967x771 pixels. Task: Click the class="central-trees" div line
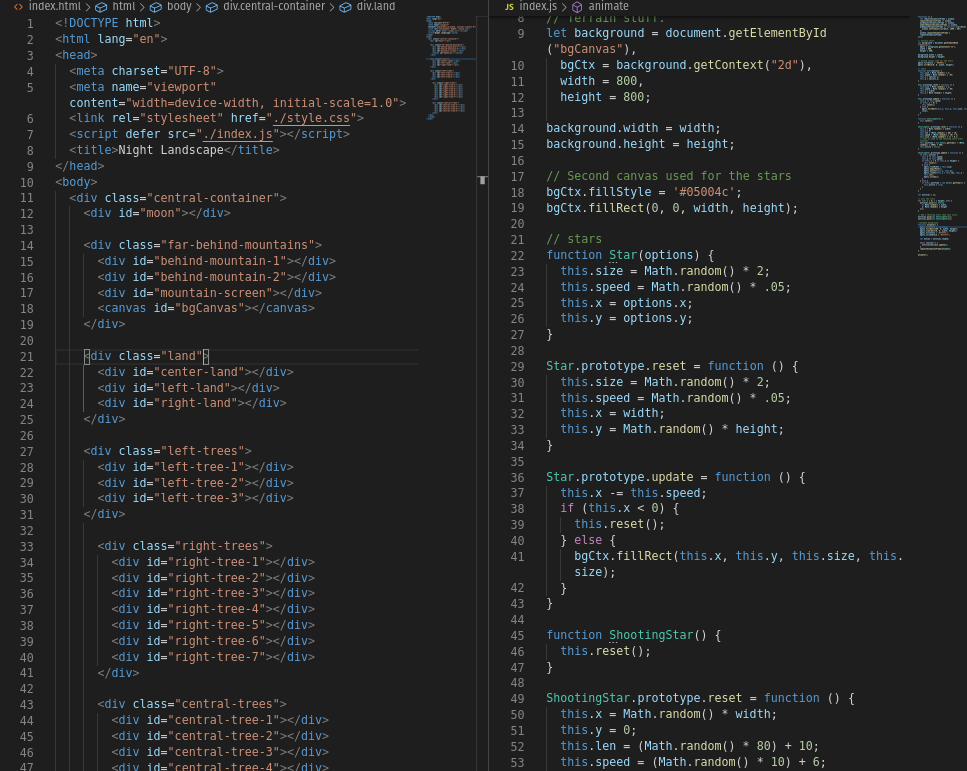click(x=192, y=704)
